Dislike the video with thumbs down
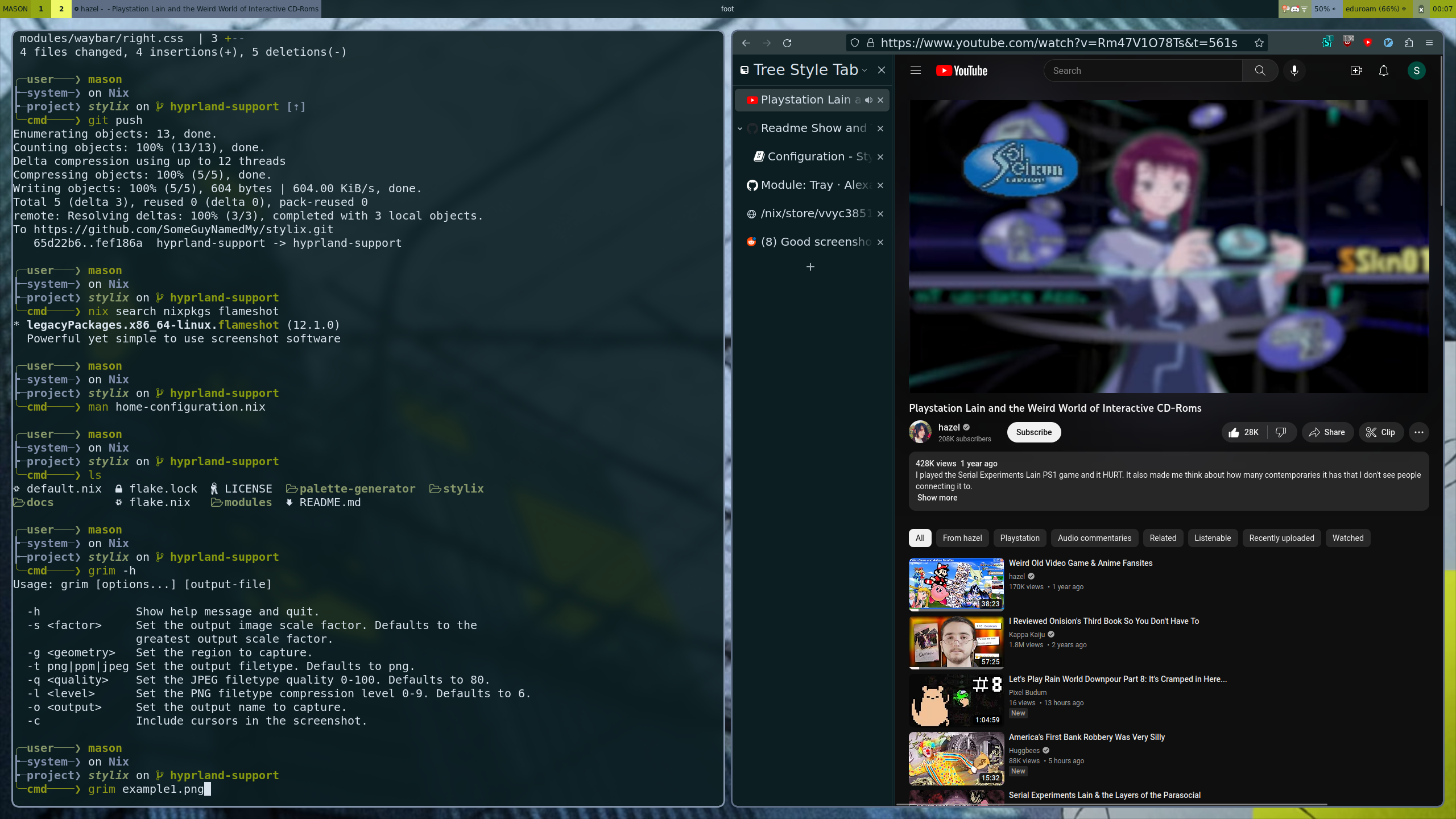This screenshot has width=1456, height=819. (1281, 432)
